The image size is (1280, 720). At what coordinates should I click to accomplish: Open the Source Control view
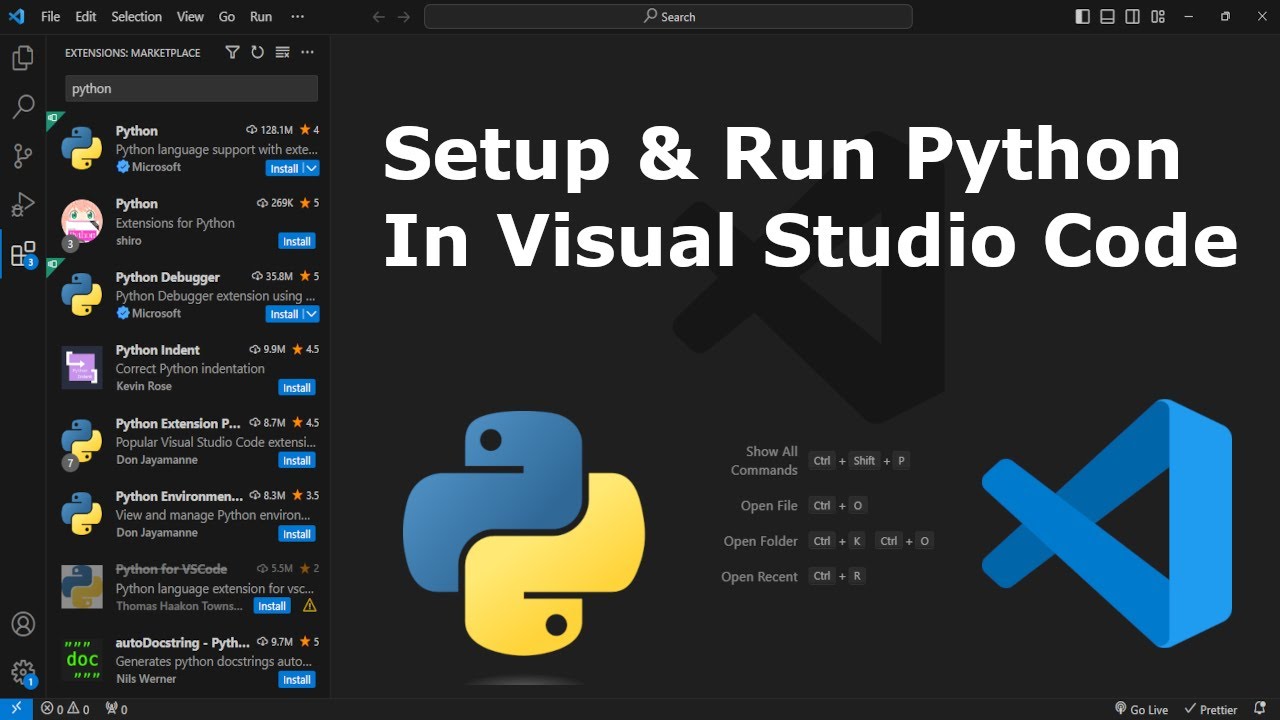click(x=22, y=155)
